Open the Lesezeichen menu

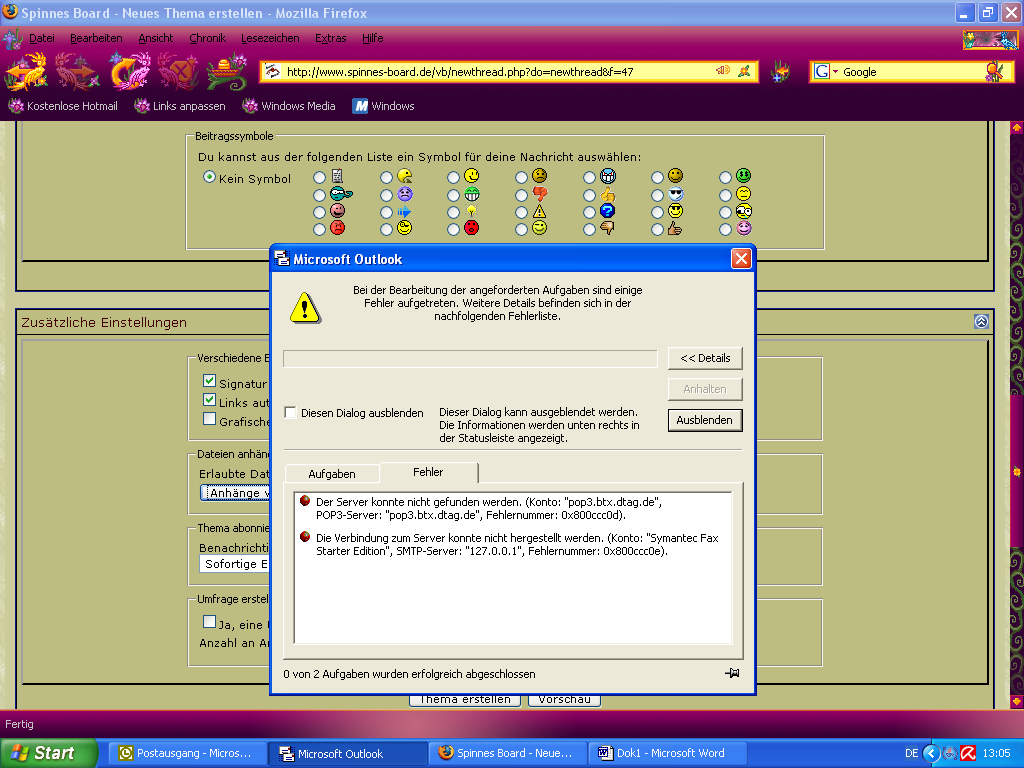pyautogui.click(x=270, y=38)
